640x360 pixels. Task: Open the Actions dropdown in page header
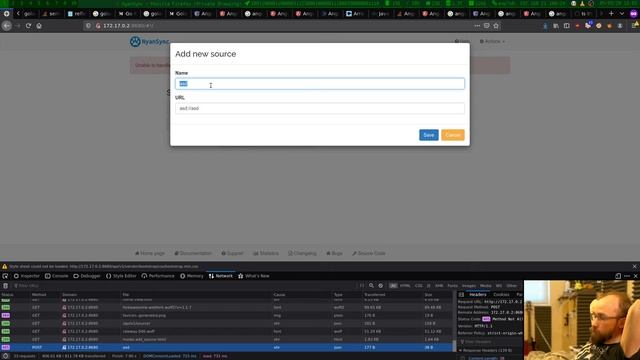(x=492, y=41)
